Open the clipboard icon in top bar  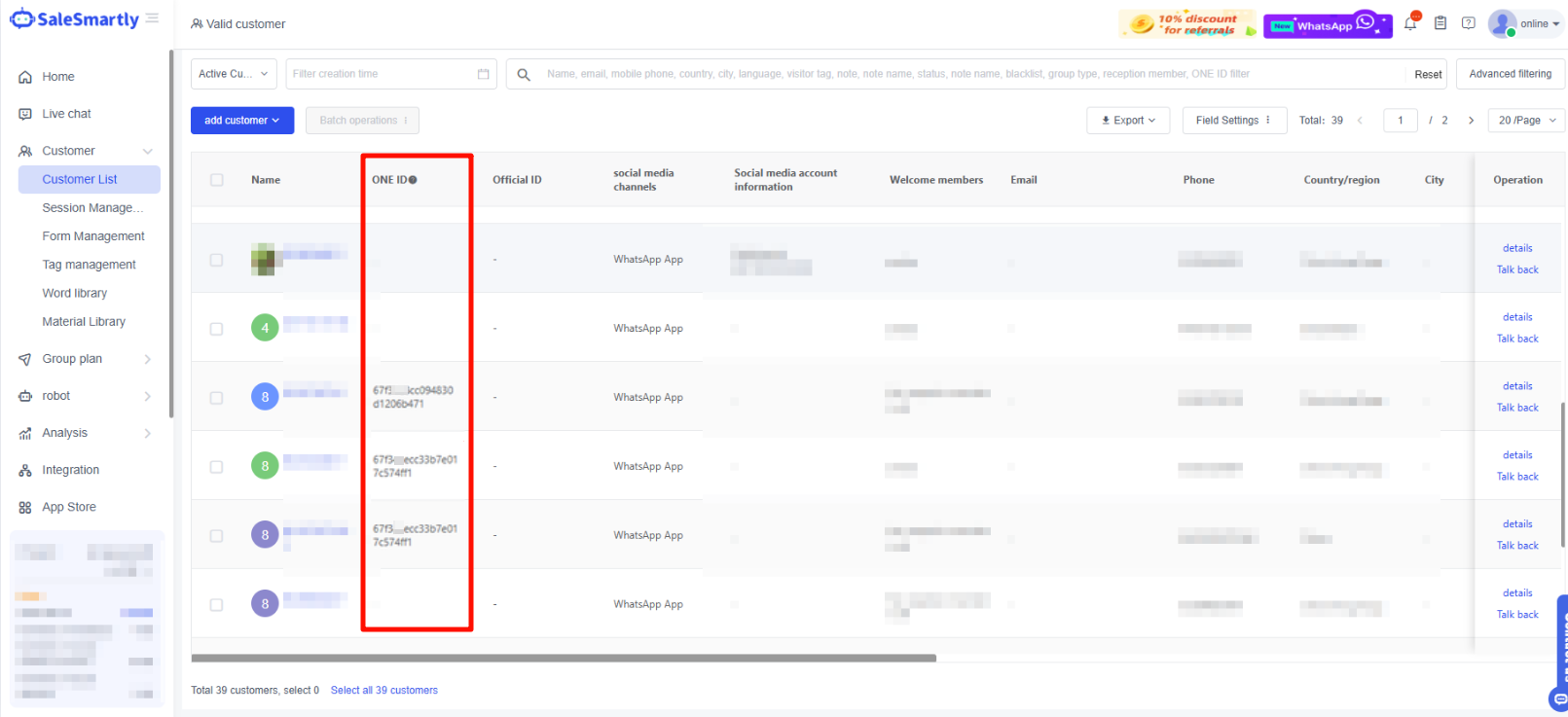(x=1440, y=23)
